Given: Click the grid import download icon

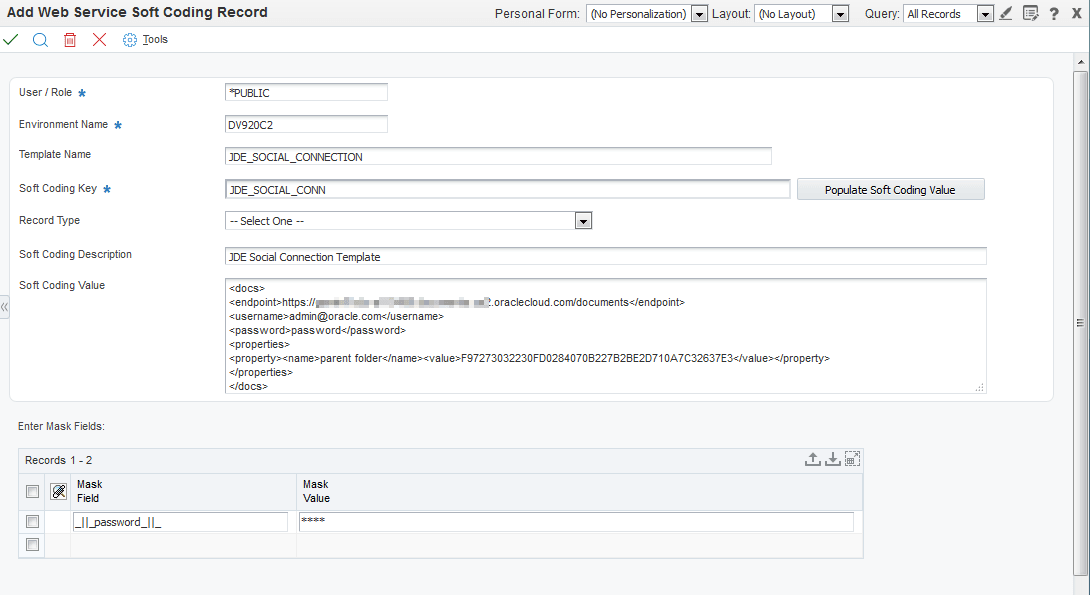Looking at the screenshot, I should 832,459.
